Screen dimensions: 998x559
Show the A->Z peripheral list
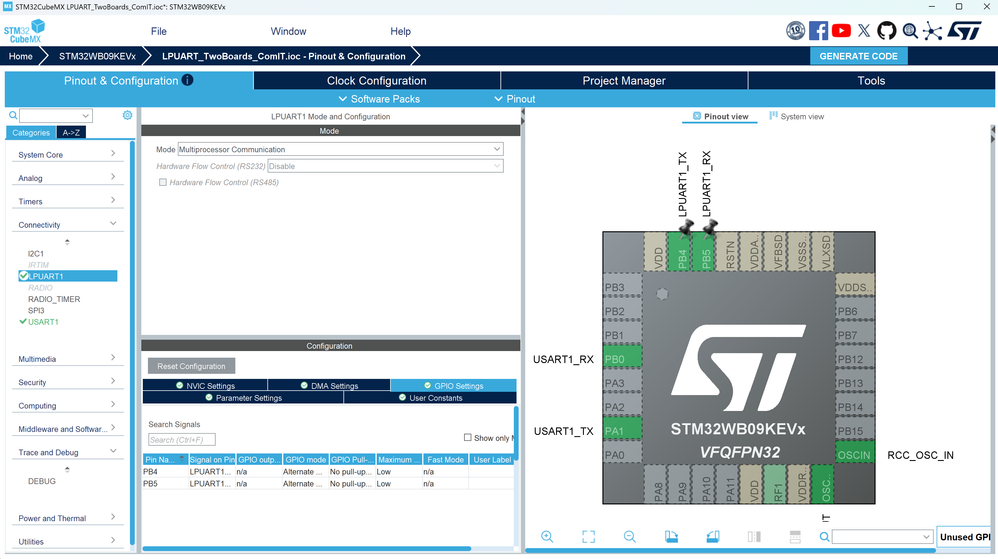(x=71, y=132)
